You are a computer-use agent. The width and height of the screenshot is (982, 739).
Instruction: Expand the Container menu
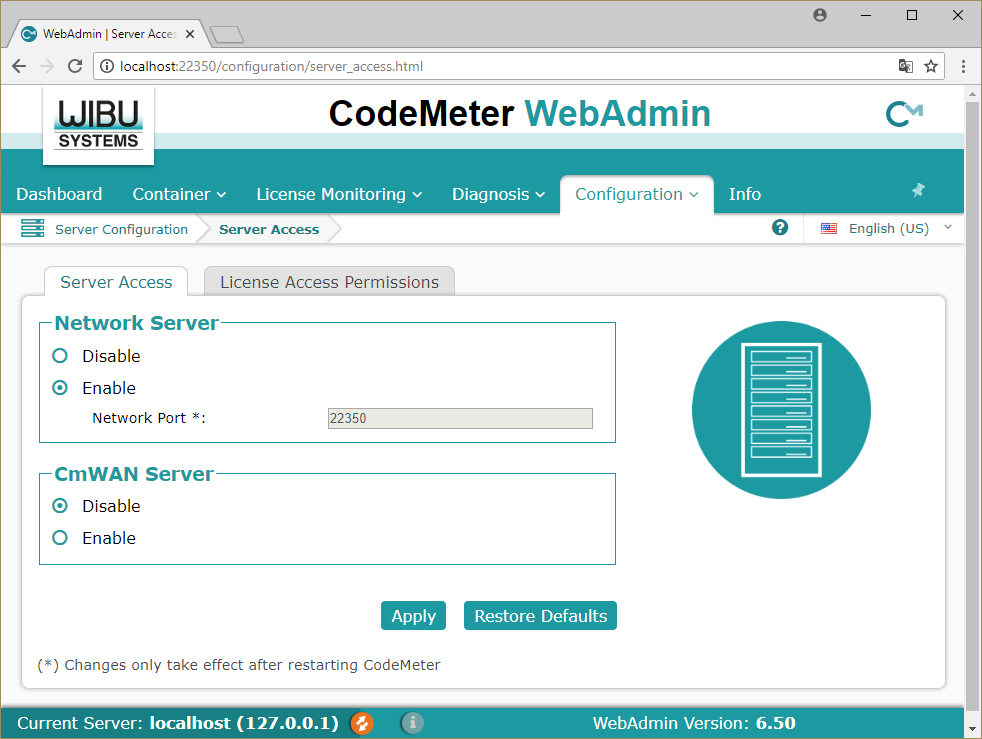click(x=179, y=194)
